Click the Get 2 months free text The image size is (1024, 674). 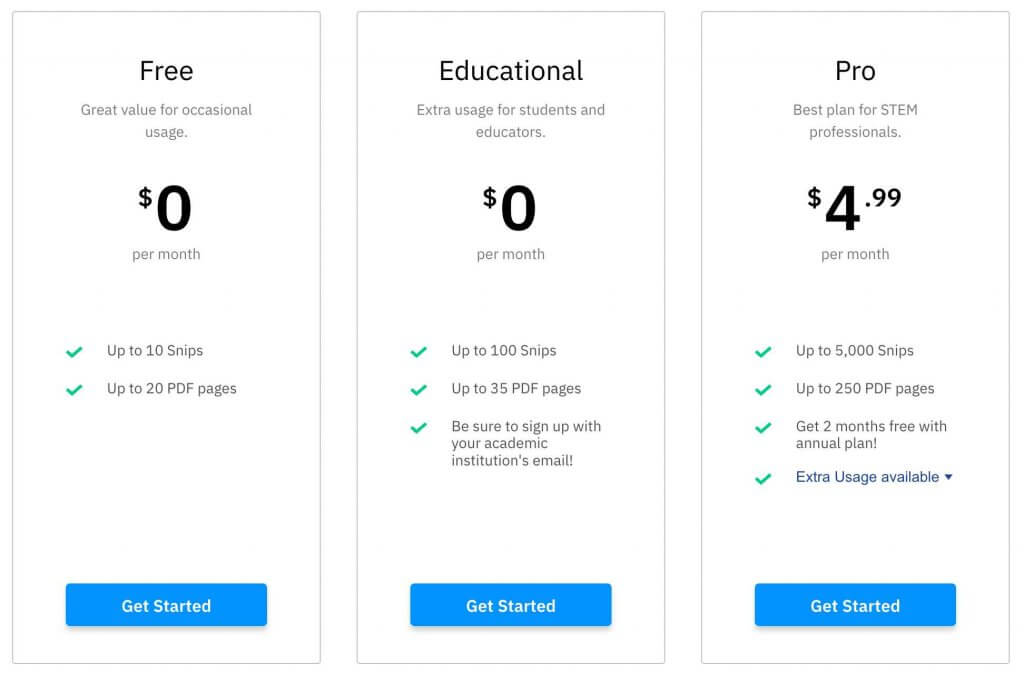point(871,434)
